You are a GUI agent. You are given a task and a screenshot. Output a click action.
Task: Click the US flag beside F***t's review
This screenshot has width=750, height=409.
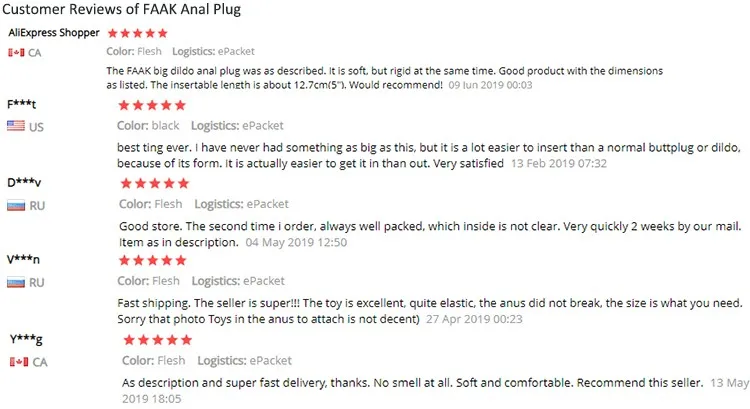(15, 126)
